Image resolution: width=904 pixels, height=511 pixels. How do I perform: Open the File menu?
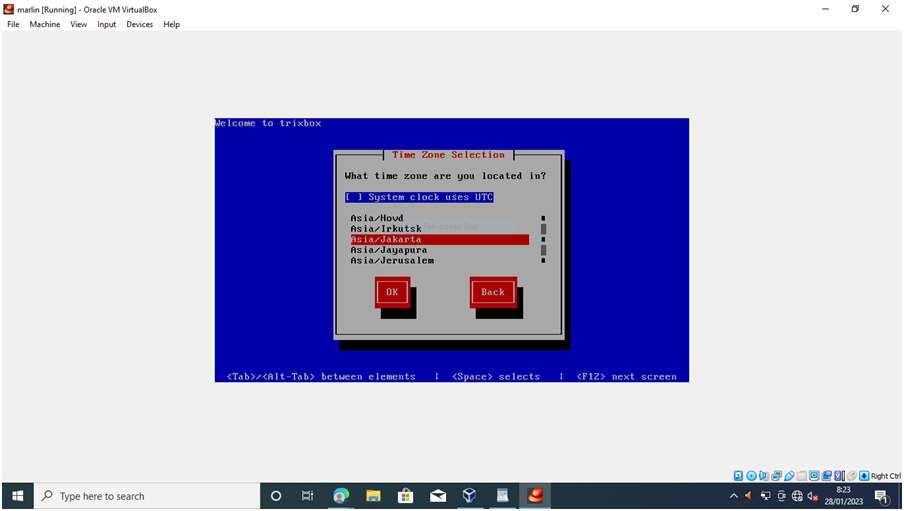click(13, 24)
